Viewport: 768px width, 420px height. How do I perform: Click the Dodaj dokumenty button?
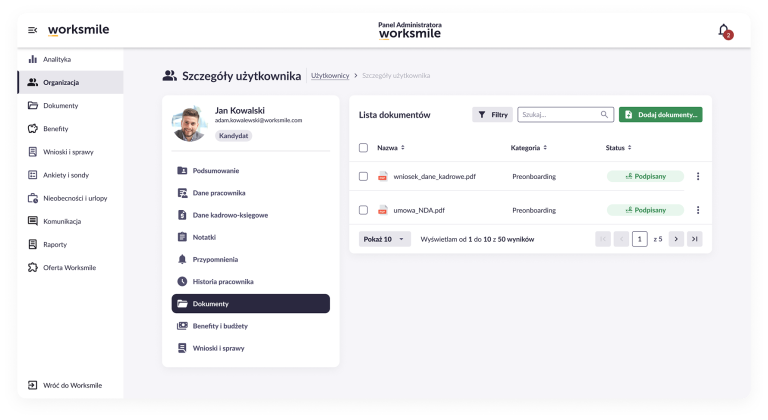tap(661, 115)
